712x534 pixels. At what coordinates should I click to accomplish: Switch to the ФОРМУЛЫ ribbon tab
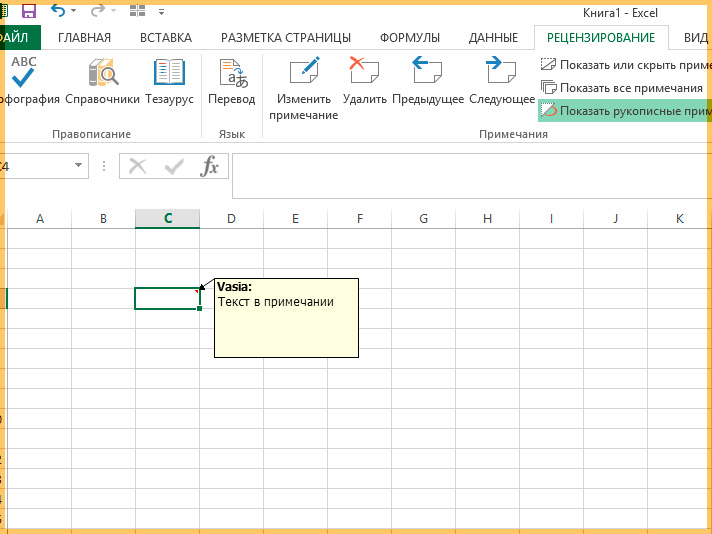coord(410,38)
